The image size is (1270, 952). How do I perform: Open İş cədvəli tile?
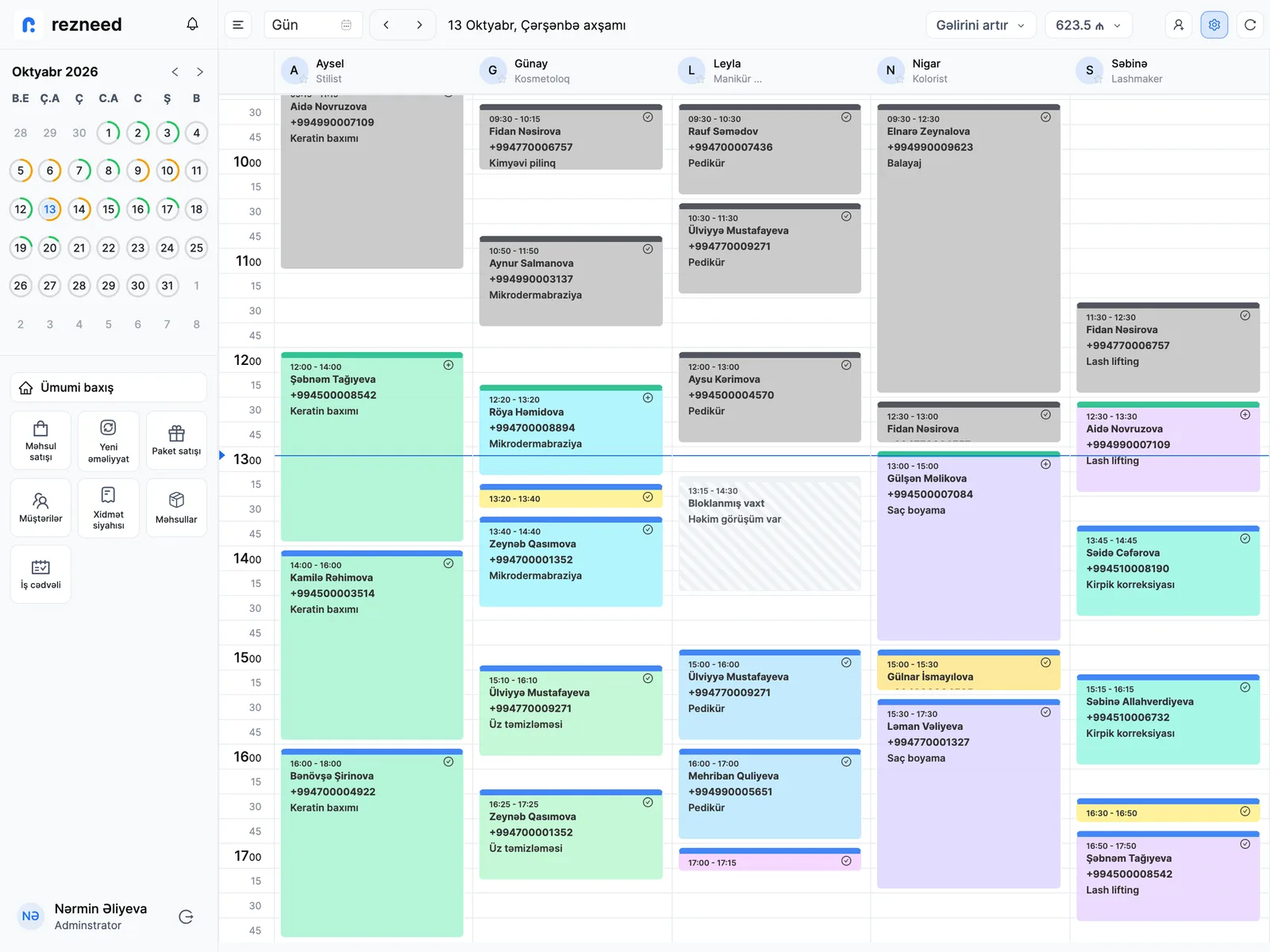pos(40,574)
